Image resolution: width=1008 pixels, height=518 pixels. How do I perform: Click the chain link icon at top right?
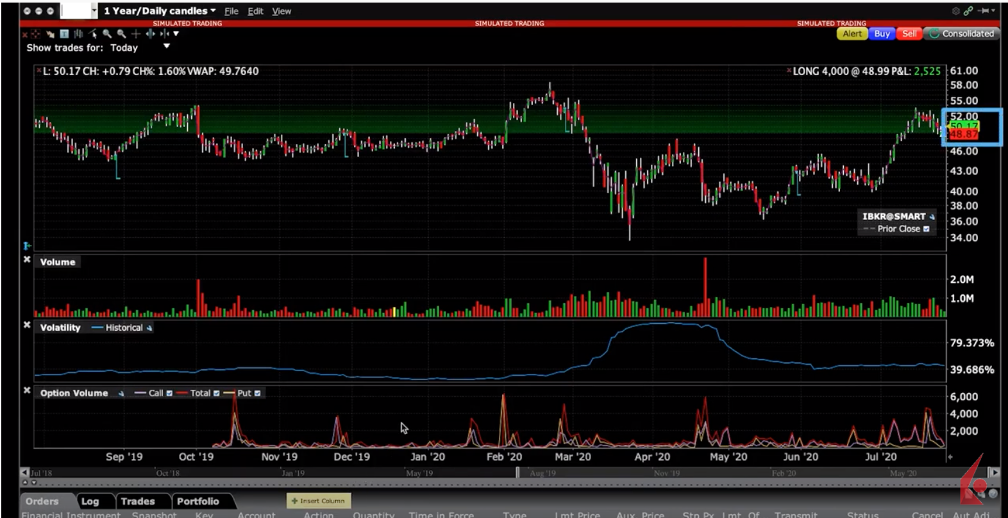[x=969, y=10]
